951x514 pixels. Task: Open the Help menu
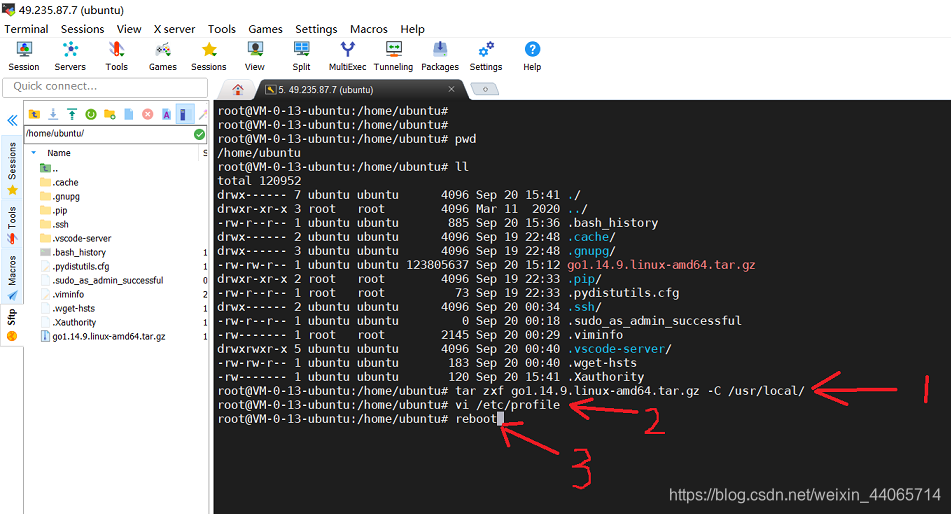click(x=412, y=29)
